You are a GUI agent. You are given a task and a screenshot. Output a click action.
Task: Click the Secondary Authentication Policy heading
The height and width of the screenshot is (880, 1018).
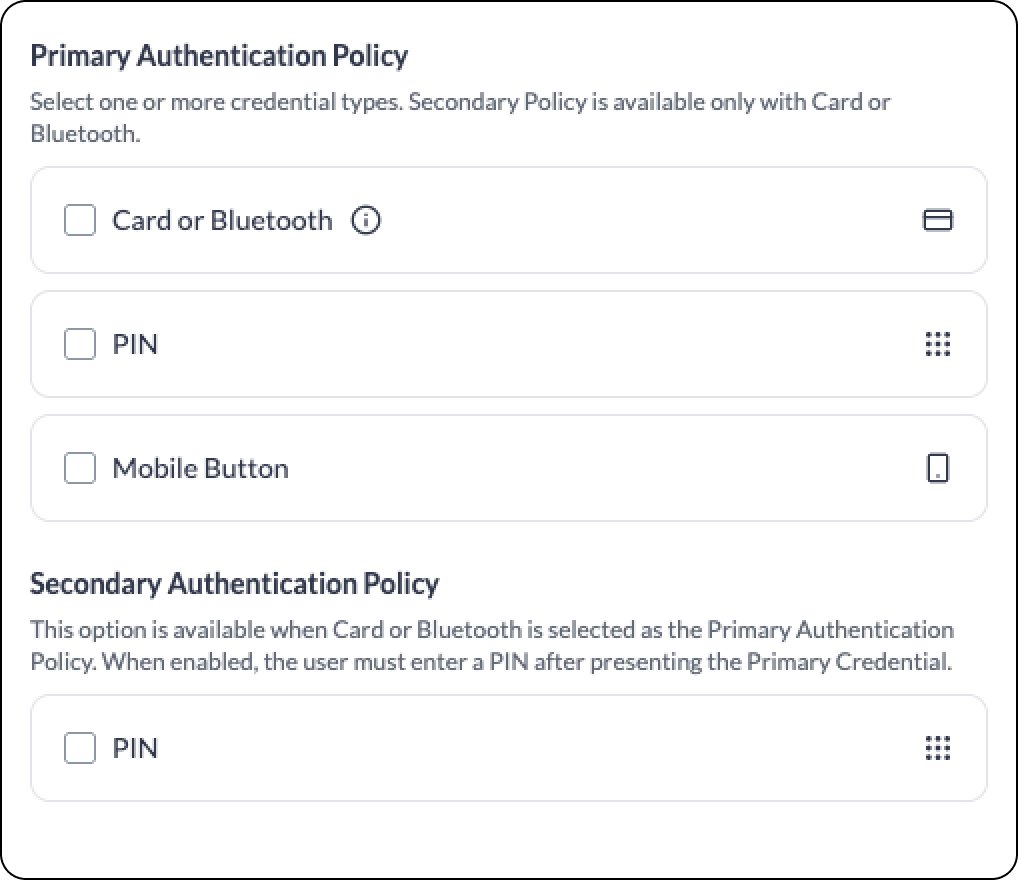pos(234,584)
